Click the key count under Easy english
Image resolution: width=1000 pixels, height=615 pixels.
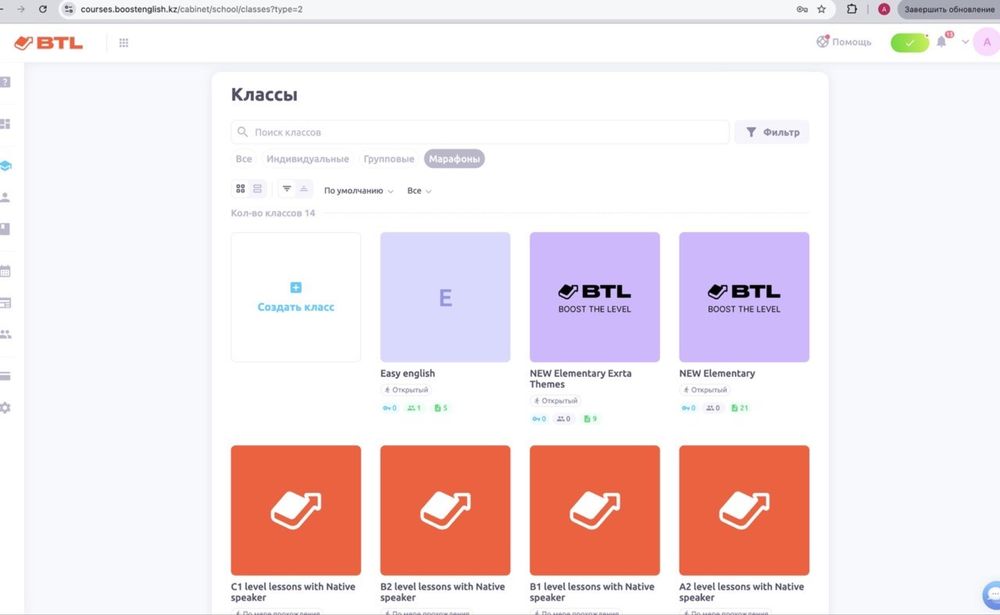click(x=390, y=408)
